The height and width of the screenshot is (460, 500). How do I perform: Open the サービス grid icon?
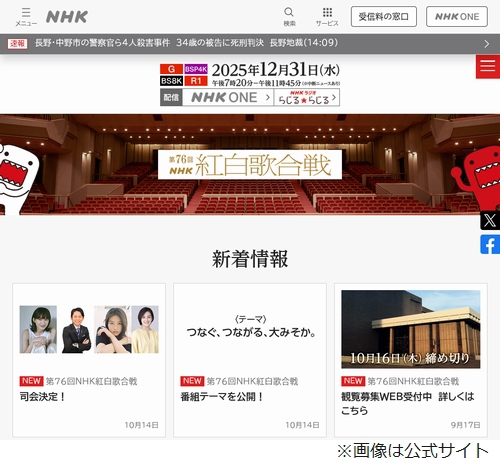[x=327, y=17]
